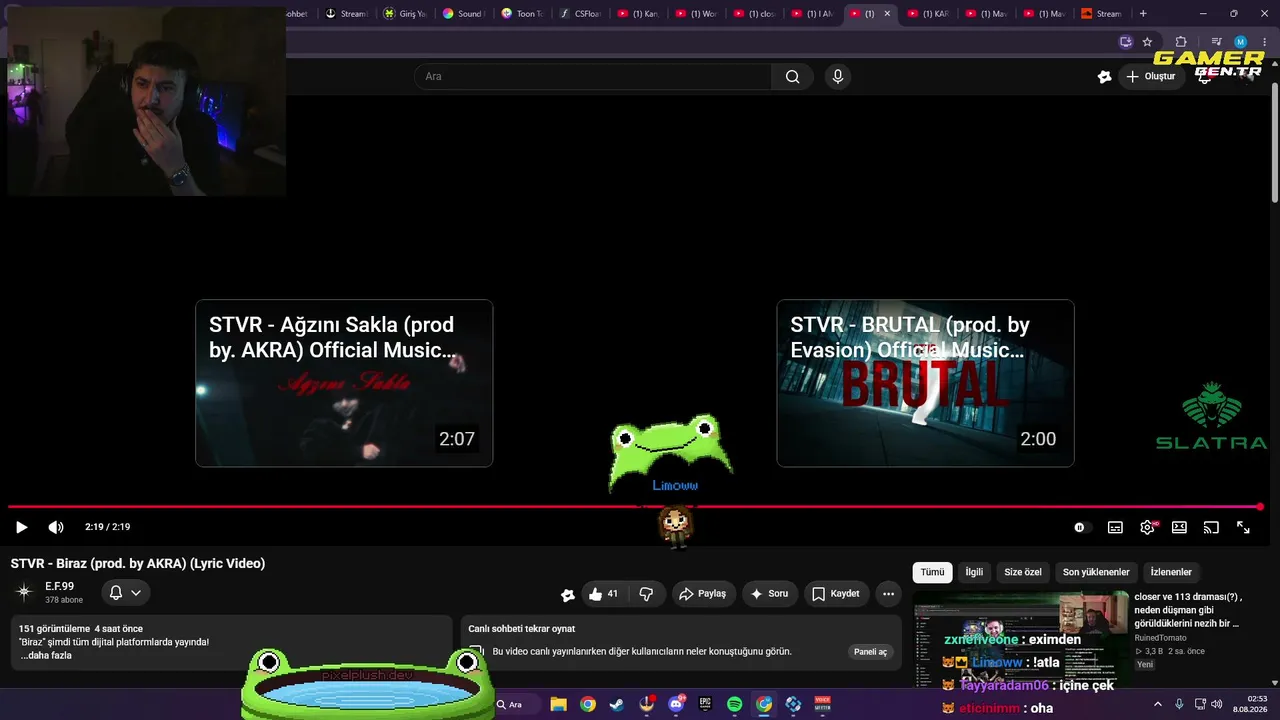Select the Size özel filter chip
The width and height of the screenshot is (1280, 720).
click(x=1023, y=572)
